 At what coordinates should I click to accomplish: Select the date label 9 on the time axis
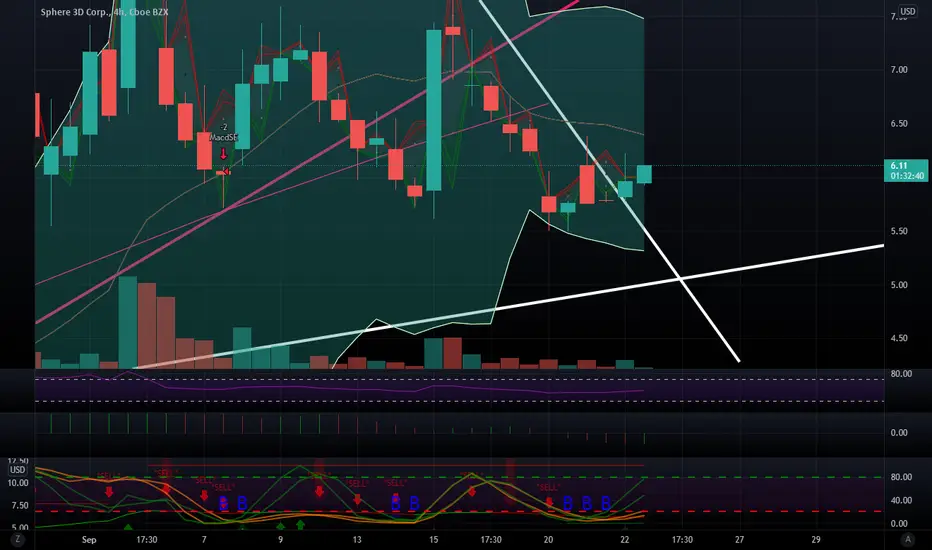(281, 539)
